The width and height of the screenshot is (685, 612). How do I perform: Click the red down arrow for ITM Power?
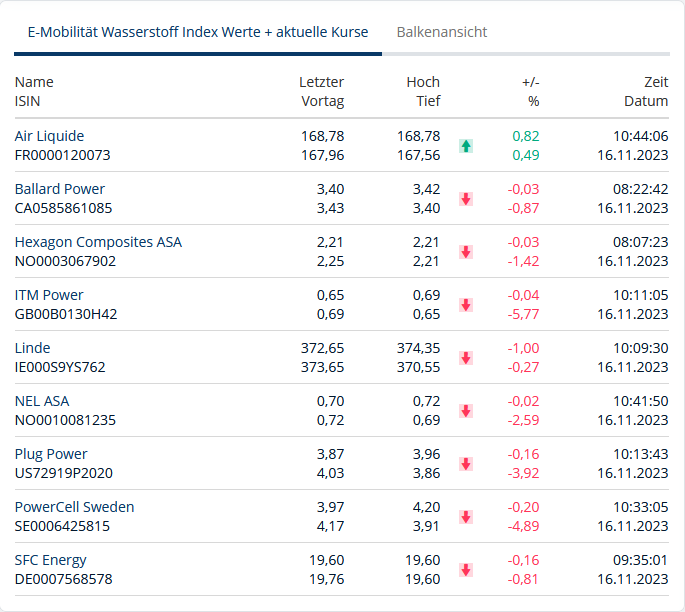[466, 305]
